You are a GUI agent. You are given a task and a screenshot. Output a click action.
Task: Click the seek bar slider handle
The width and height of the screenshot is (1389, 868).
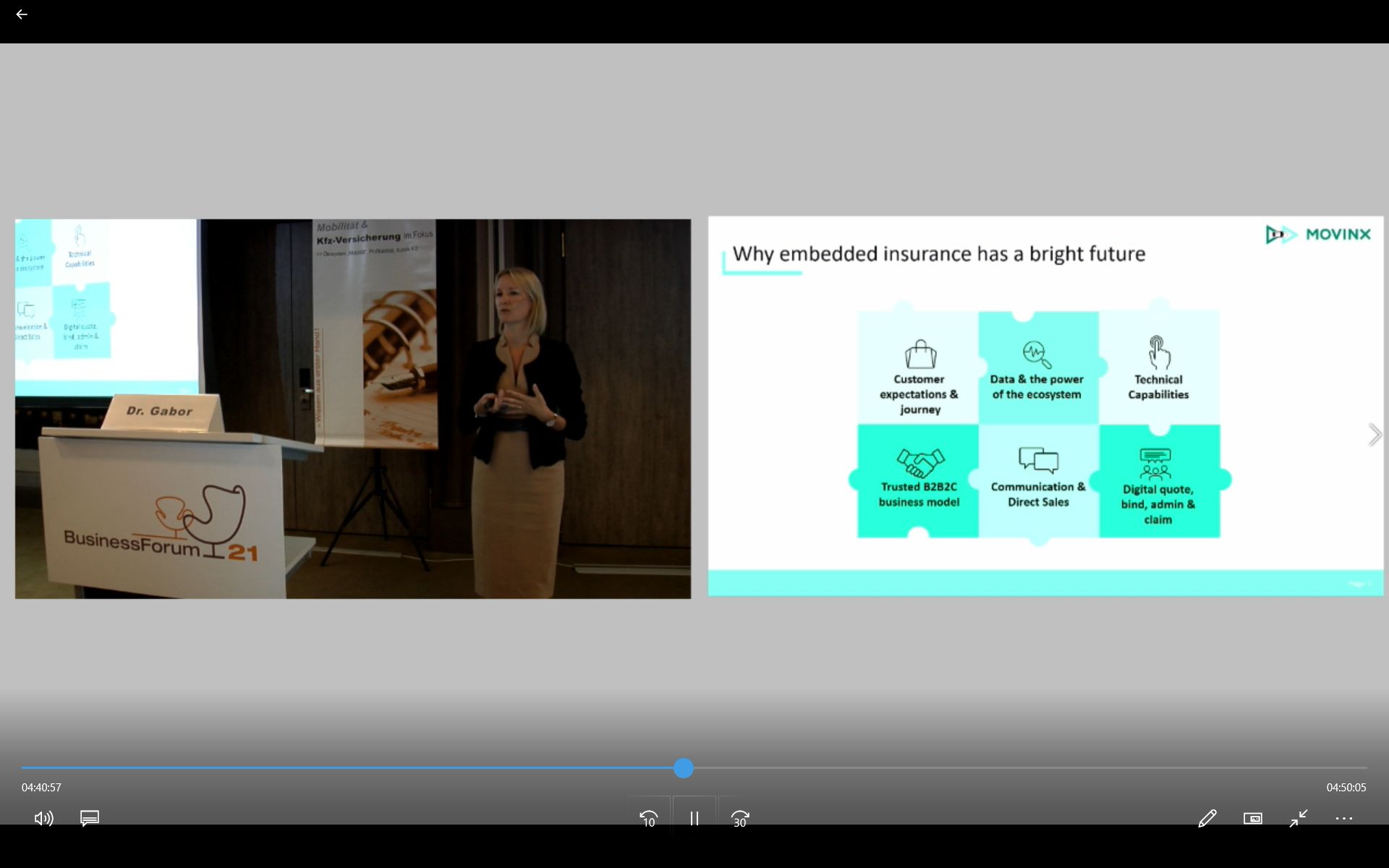(x=683, y=768)
